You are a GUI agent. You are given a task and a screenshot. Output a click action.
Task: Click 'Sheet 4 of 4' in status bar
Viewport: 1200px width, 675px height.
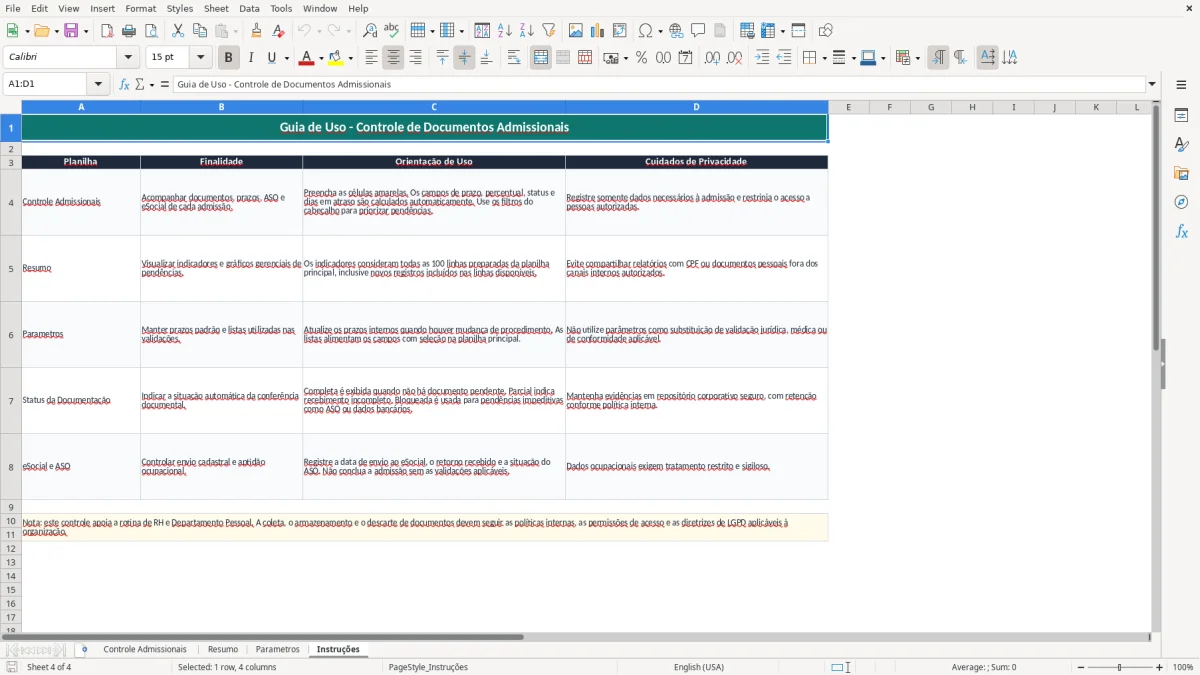coord(49,667)
